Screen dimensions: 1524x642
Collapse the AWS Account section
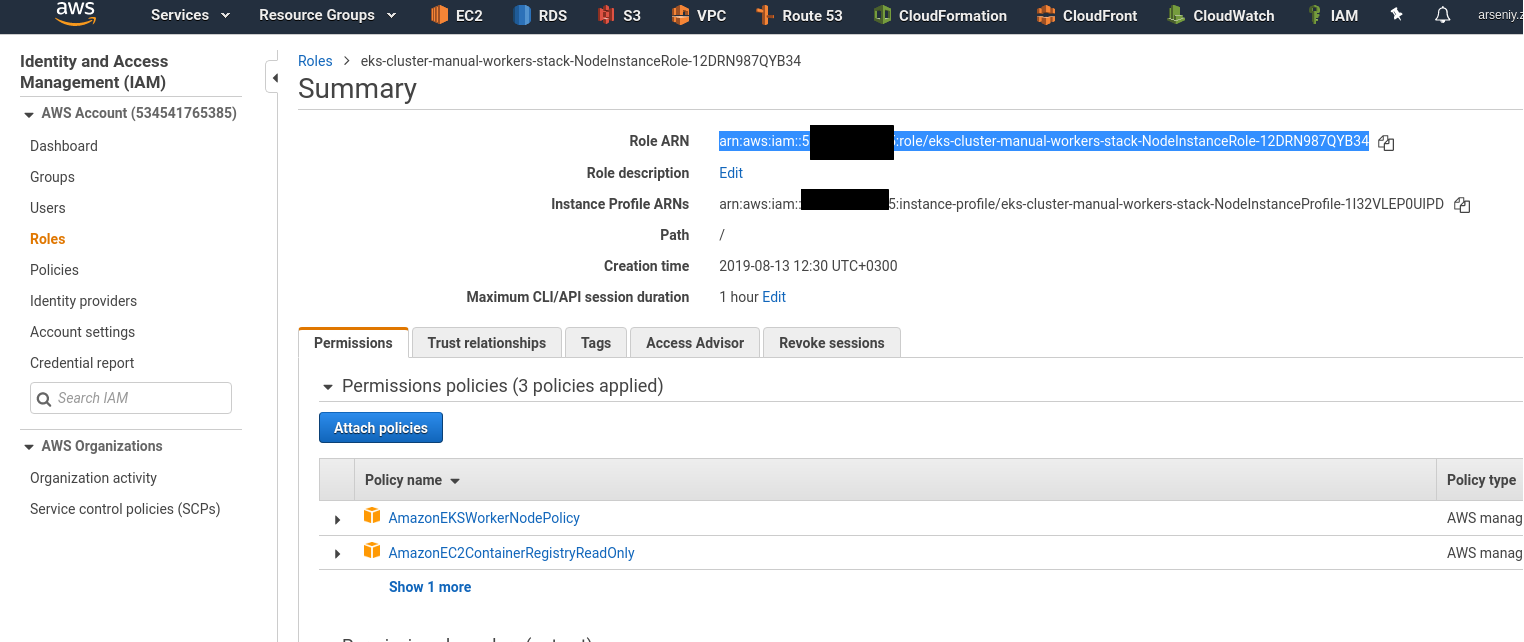pos(29,114)
